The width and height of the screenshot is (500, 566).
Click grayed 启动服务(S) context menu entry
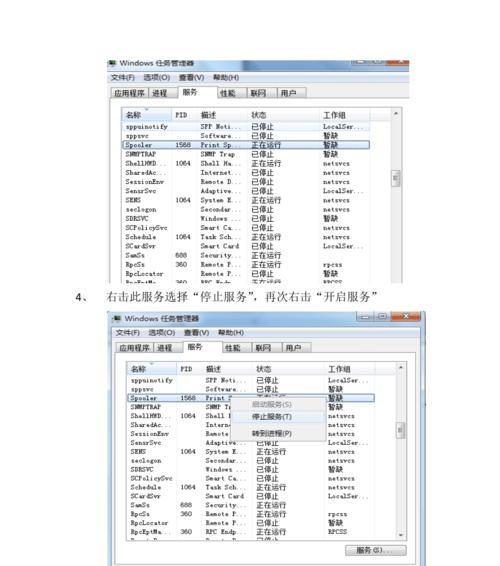point(278,404)
